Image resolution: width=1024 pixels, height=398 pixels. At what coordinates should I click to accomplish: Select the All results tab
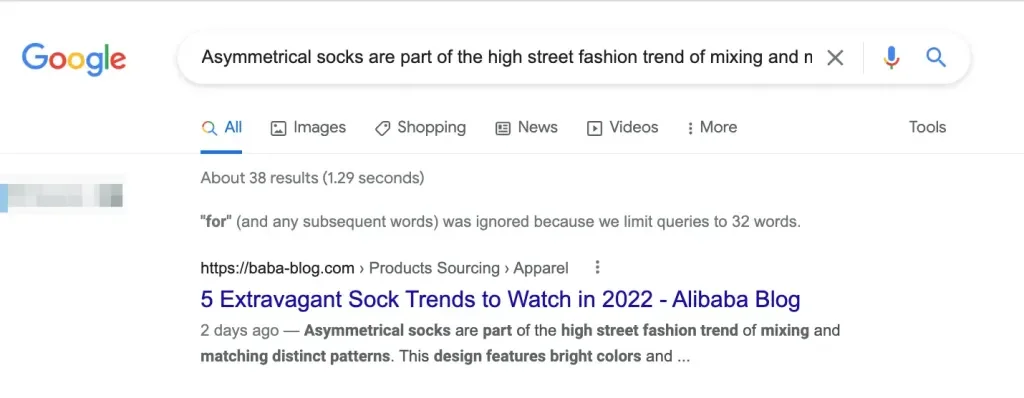[x=221, y=127]
